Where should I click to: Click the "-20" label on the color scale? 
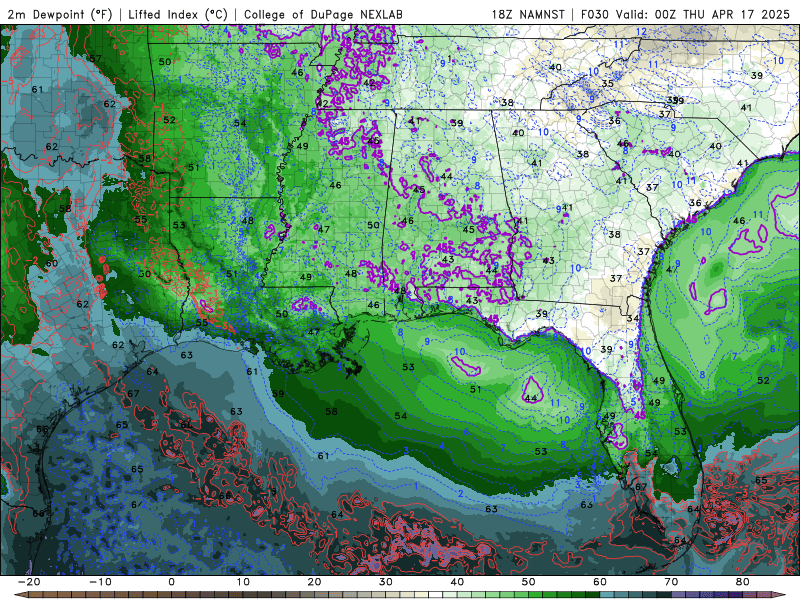[29, 582]
